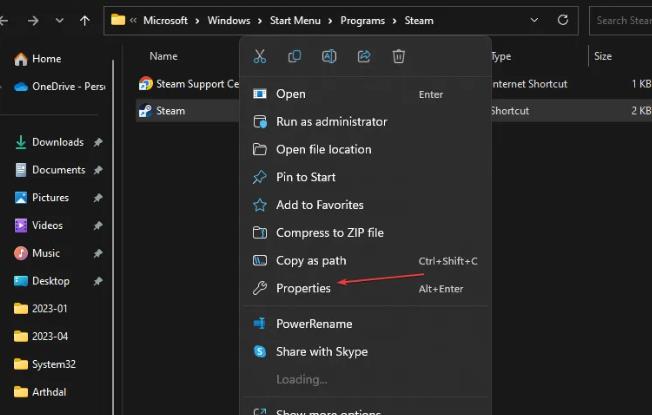Unpin Downloads using its pin icon
Viewport: 652px width, 415px height.
(x=98, y=142)
